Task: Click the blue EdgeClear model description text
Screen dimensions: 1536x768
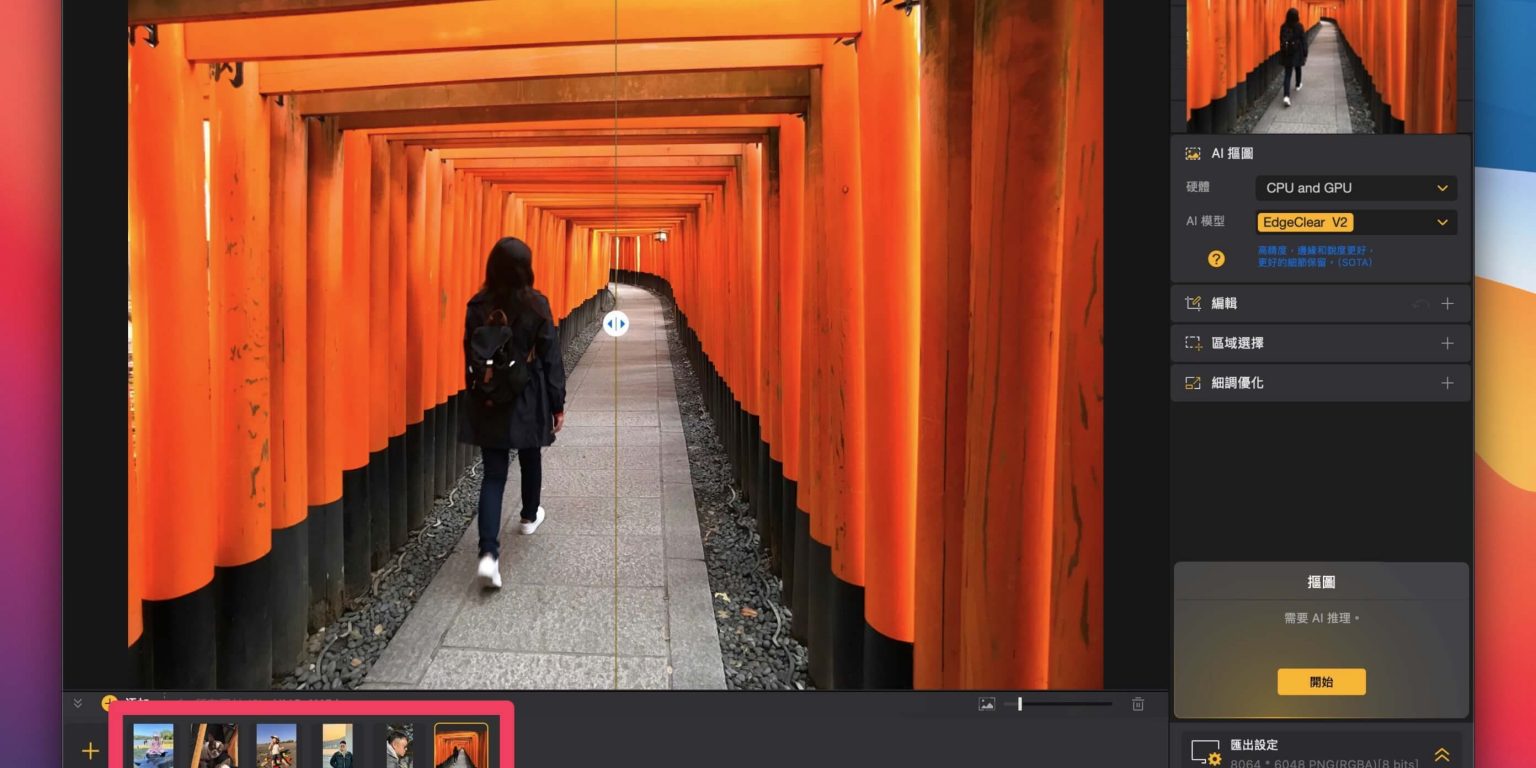Action: pos(1315,256)
